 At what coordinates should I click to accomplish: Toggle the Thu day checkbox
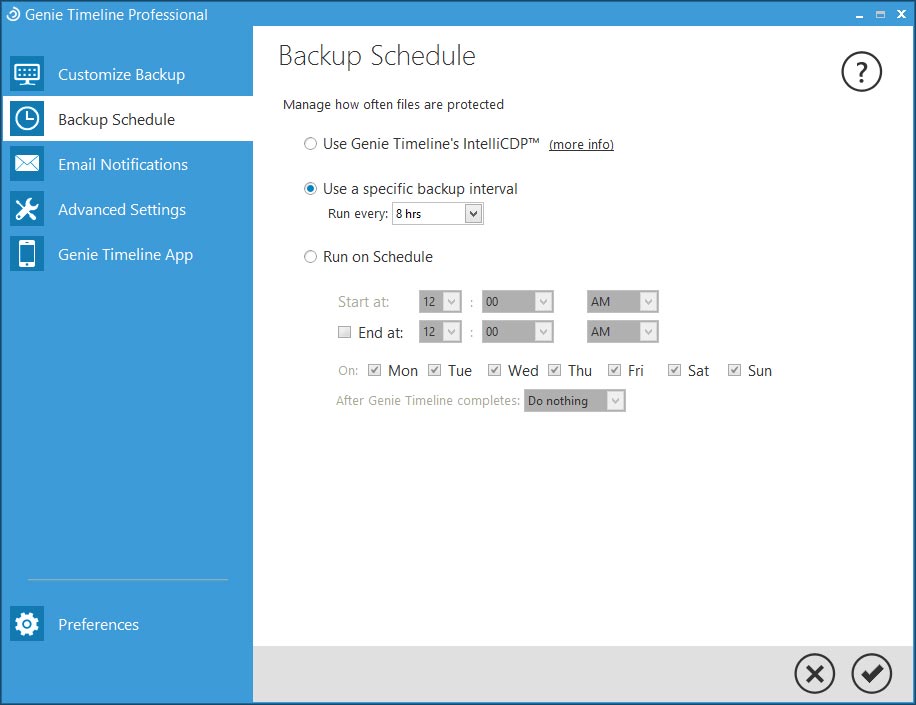pos(554,370)
